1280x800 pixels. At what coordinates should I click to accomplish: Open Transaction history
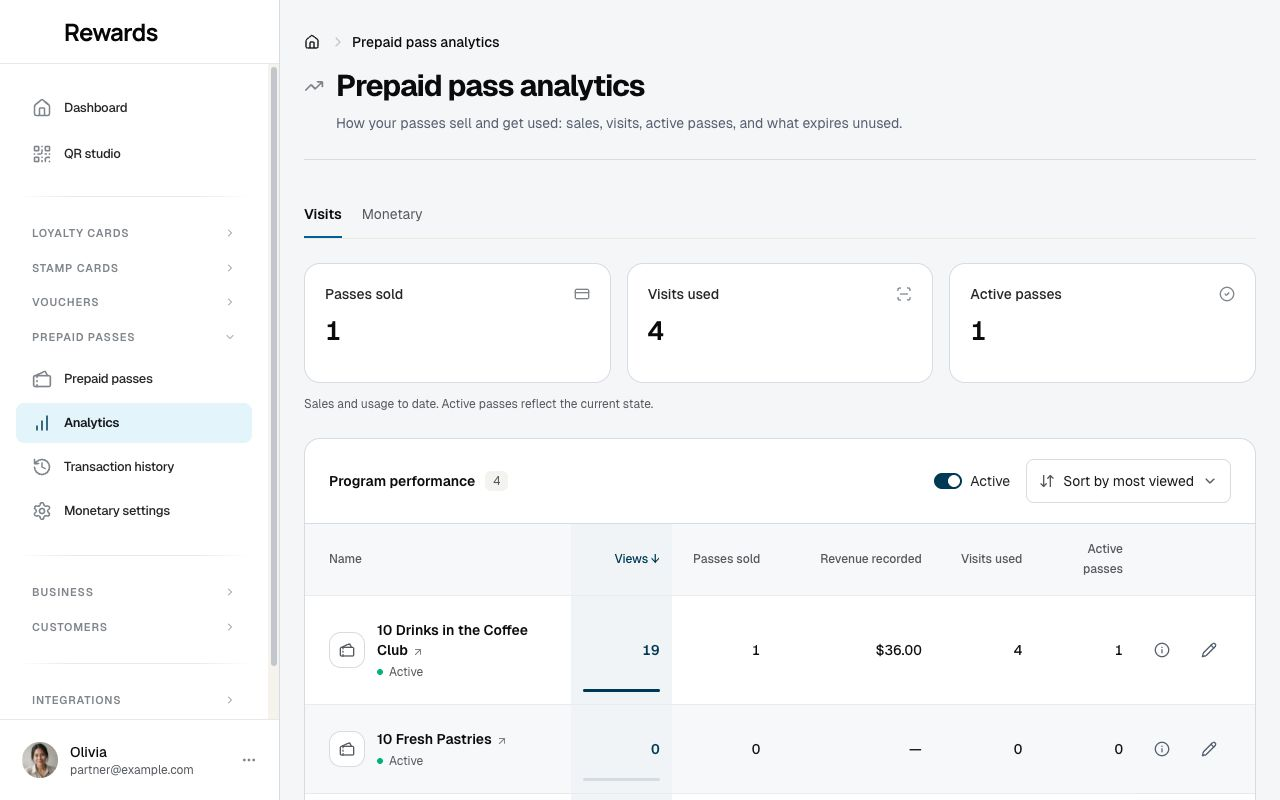pos(134,467)
